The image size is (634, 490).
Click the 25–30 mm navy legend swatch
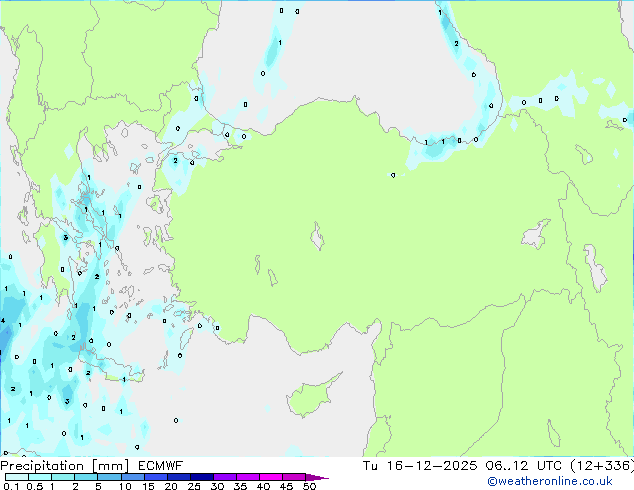click(201, 477)
